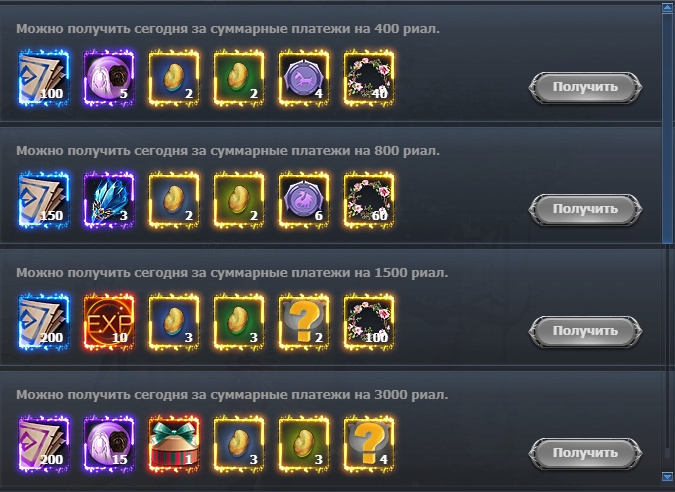Select the blue scroll icon with 100

click(x=44, y=78)
